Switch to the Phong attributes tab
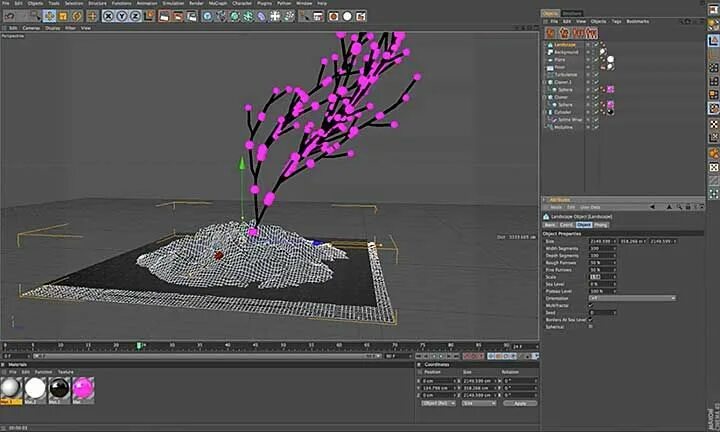The height and width of the screenshot is (432, 720). [601, 225]
